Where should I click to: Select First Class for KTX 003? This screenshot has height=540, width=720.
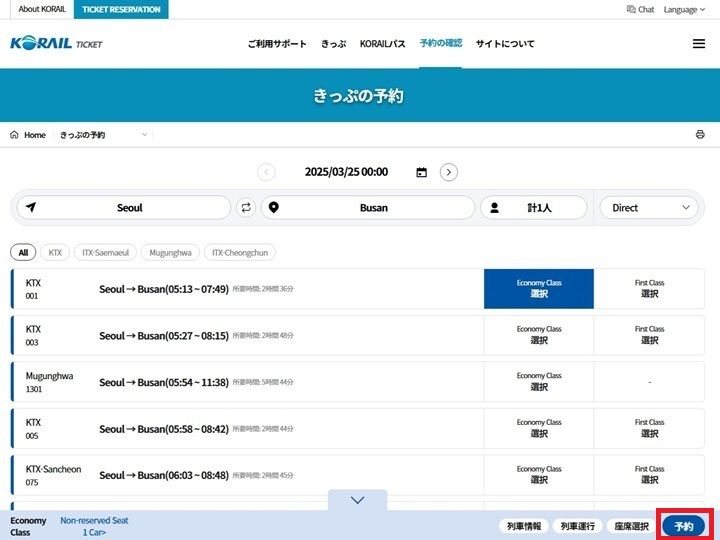click(x=649, y=335)
